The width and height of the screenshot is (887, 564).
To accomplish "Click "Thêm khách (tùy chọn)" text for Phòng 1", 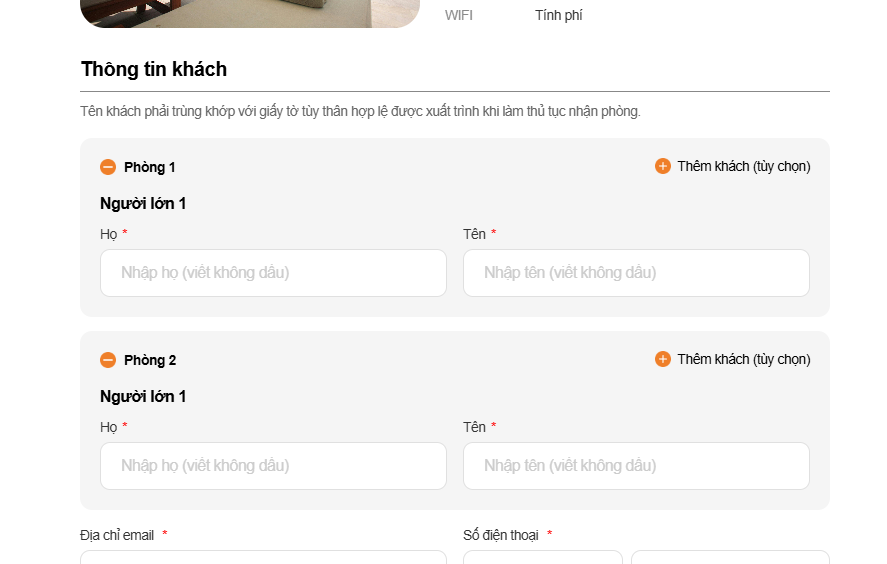I will pyautogui.click(x=744, y=166).
